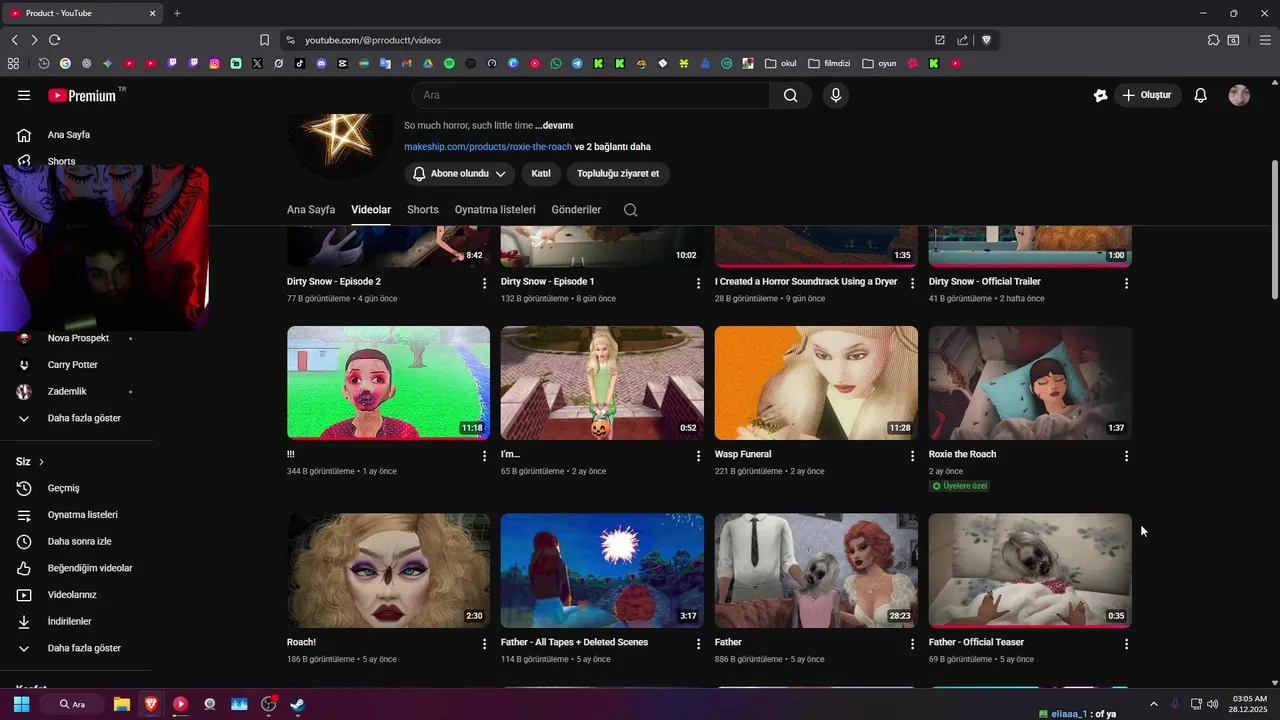Start voice search with microphone

pyautogui.click(x=836, y=95)
